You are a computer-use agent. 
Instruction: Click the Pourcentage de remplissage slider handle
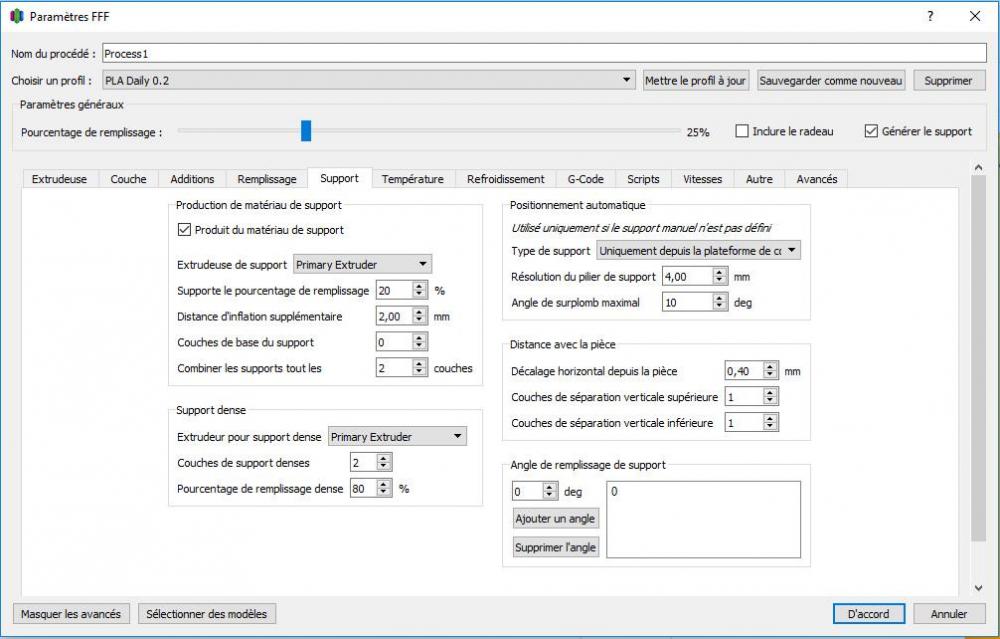tap(306, 131)
